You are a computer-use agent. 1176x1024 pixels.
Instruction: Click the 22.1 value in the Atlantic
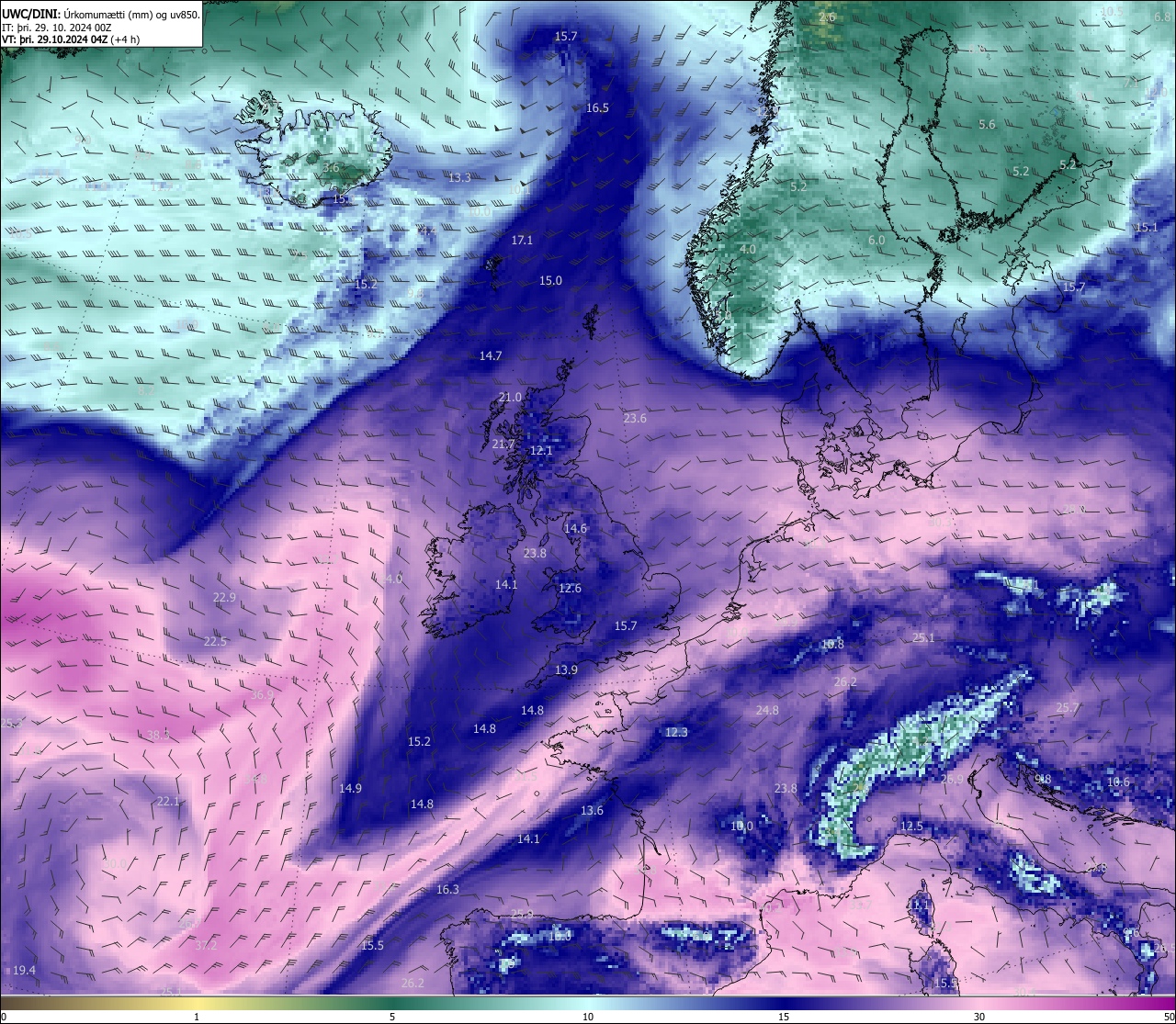167,801
